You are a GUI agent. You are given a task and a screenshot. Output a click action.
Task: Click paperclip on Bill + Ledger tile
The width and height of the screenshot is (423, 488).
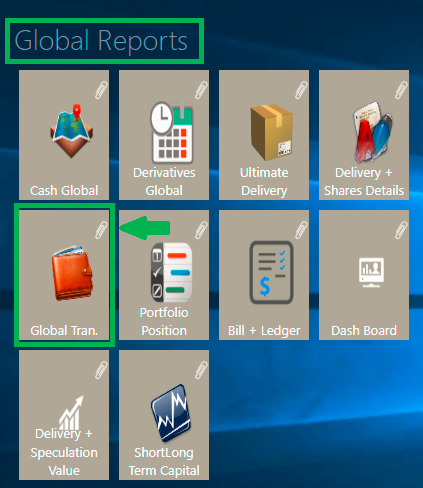click(301, 230)
